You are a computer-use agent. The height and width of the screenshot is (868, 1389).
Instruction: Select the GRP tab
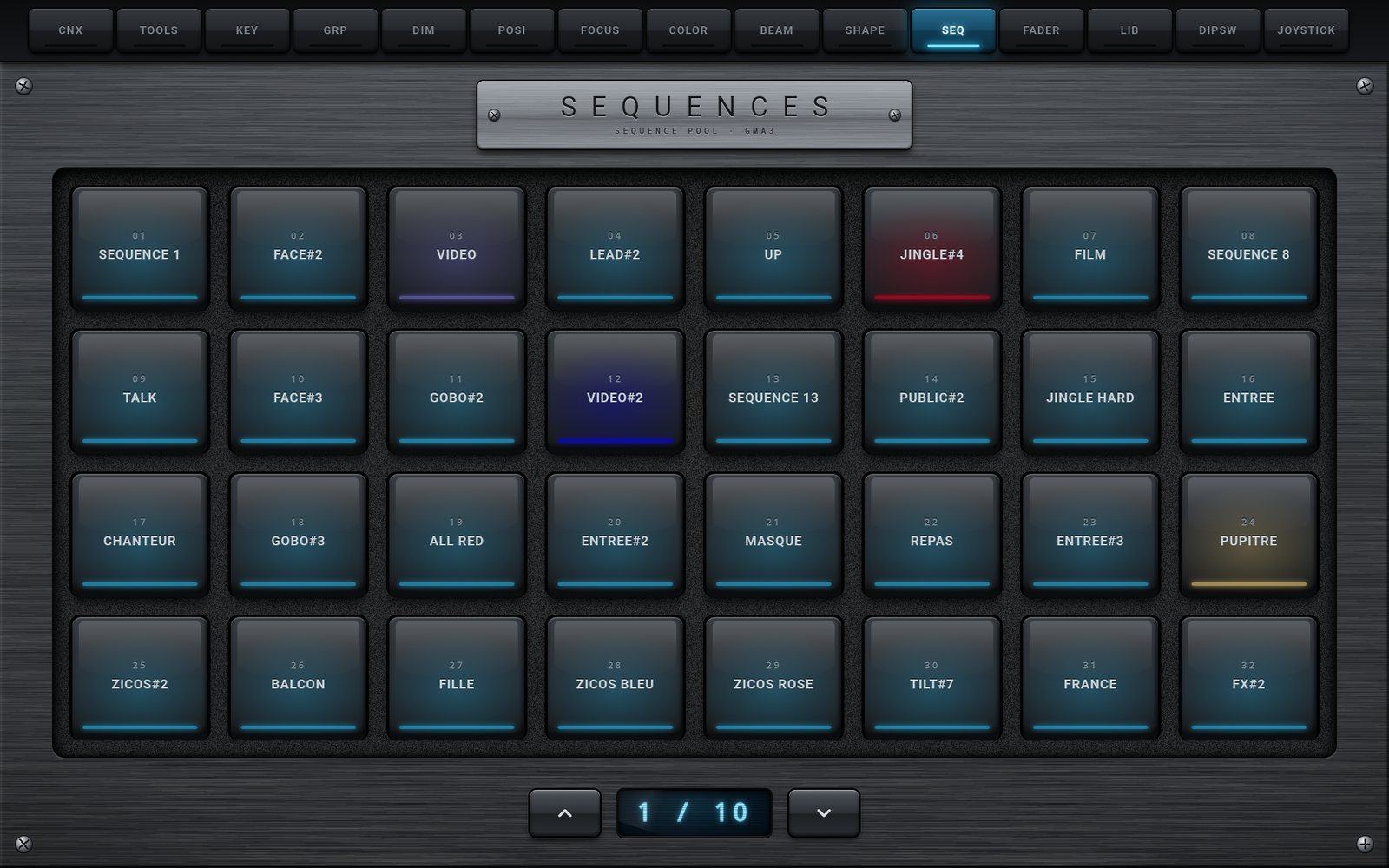tap(335, 30)
